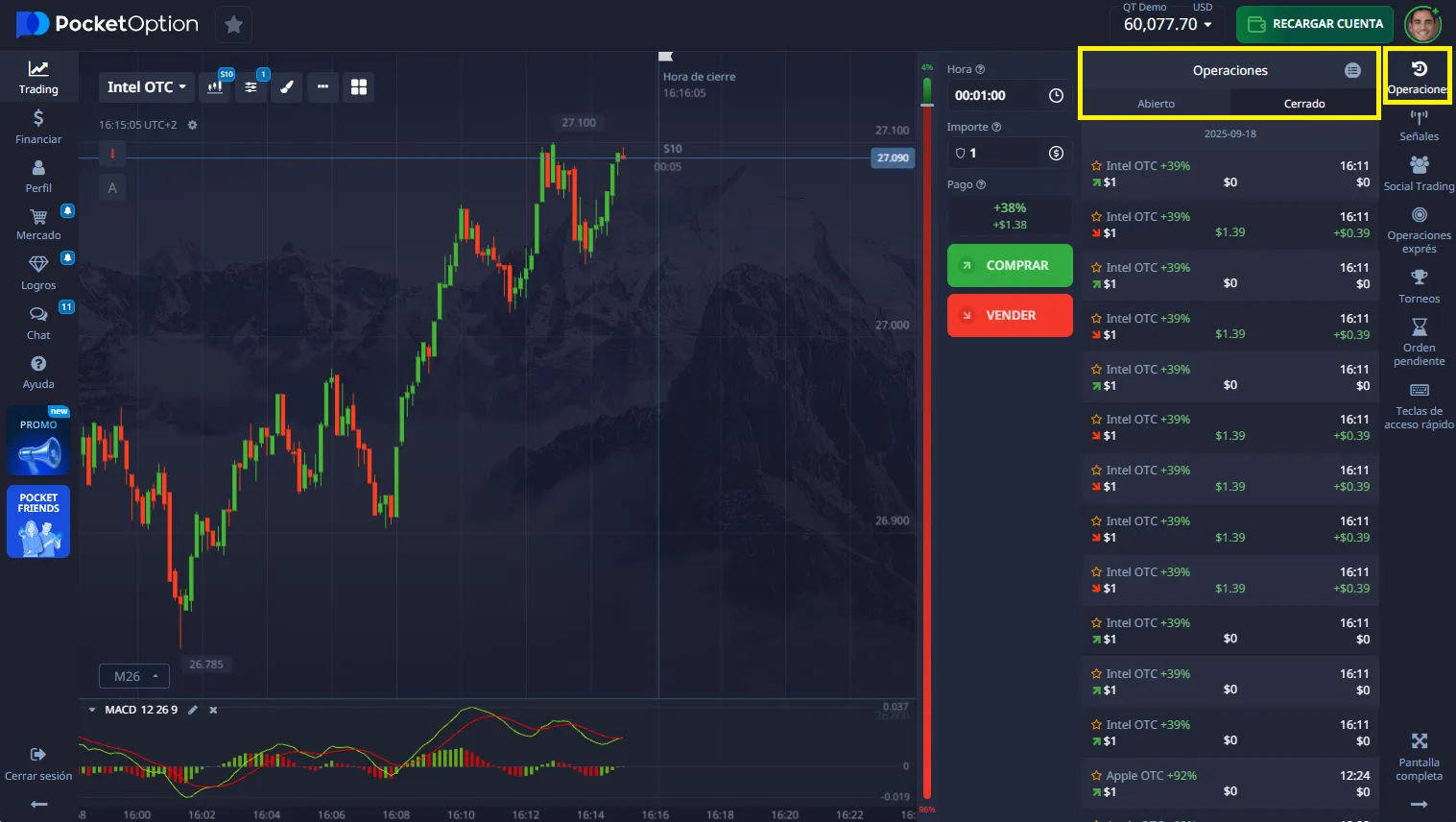This screenshot has height=822, width=1456.
Task: Open the indicators sliders menu
Action: 251,86
